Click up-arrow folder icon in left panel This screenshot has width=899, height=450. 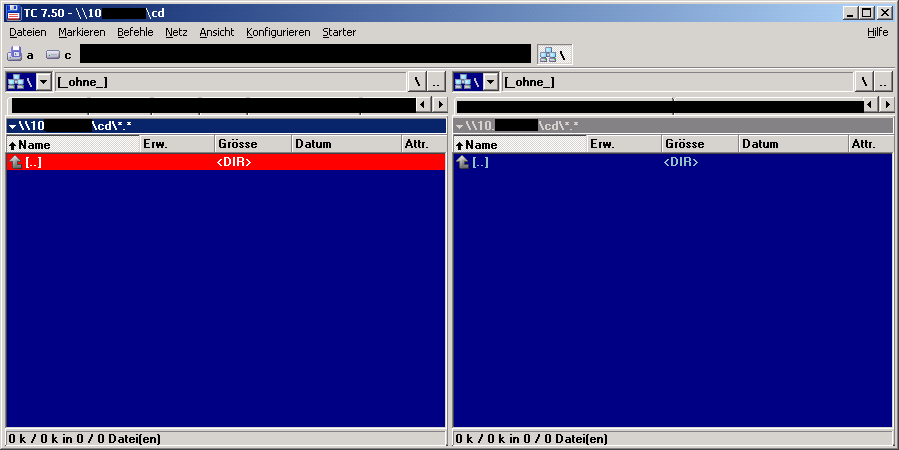pyautogui.click(x=15, y=162)
